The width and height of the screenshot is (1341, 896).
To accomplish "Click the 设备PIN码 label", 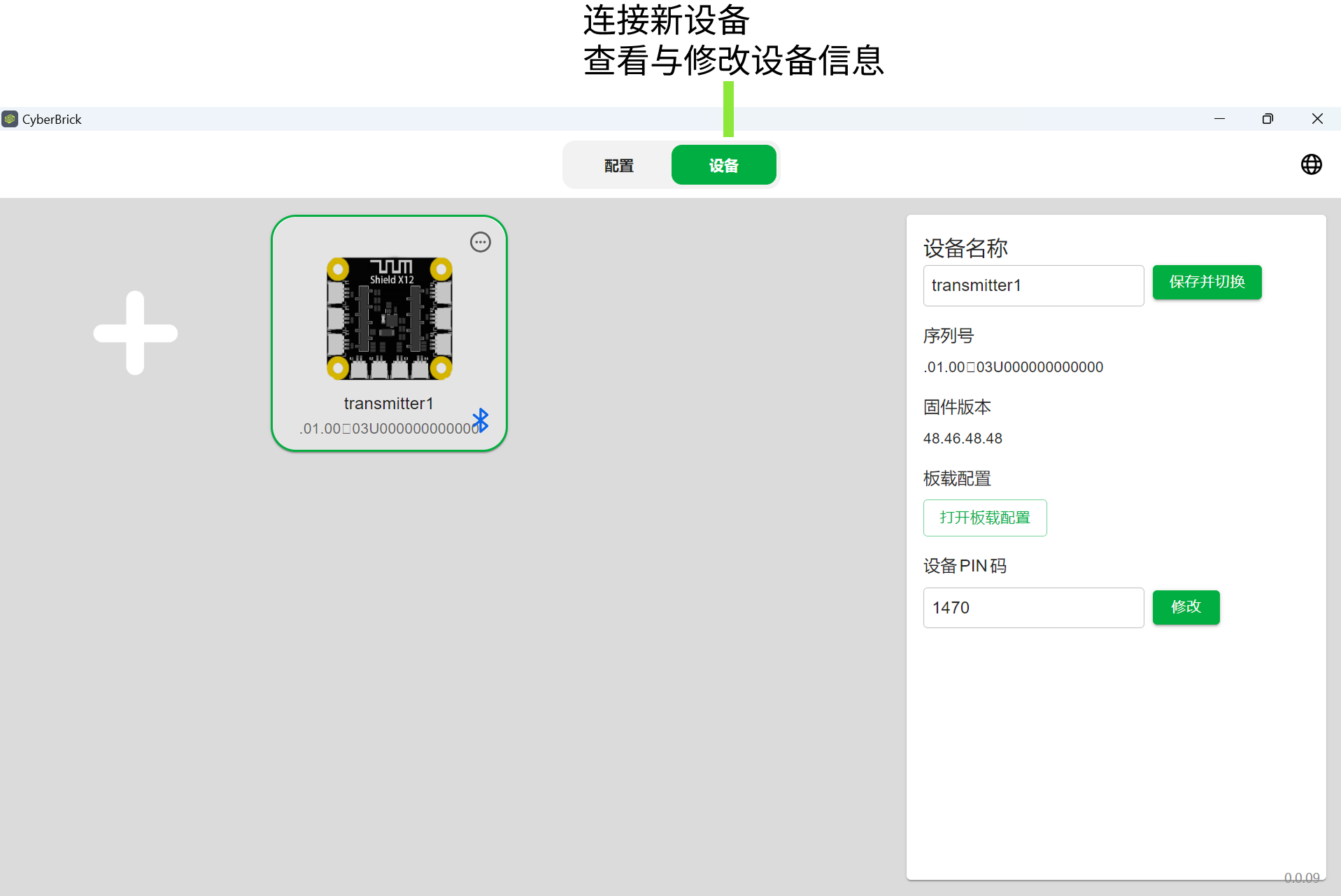I will click(x=965, y=566).
